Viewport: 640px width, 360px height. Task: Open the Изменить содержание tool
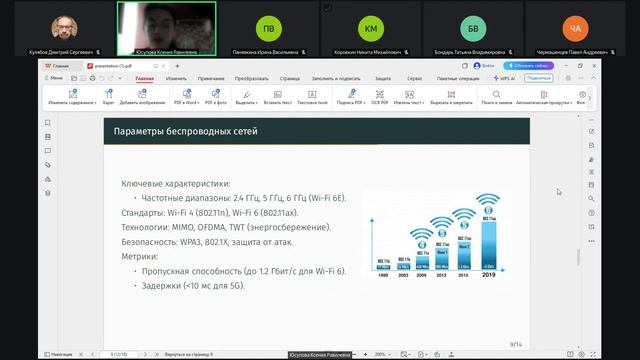(x=72, y=97)
